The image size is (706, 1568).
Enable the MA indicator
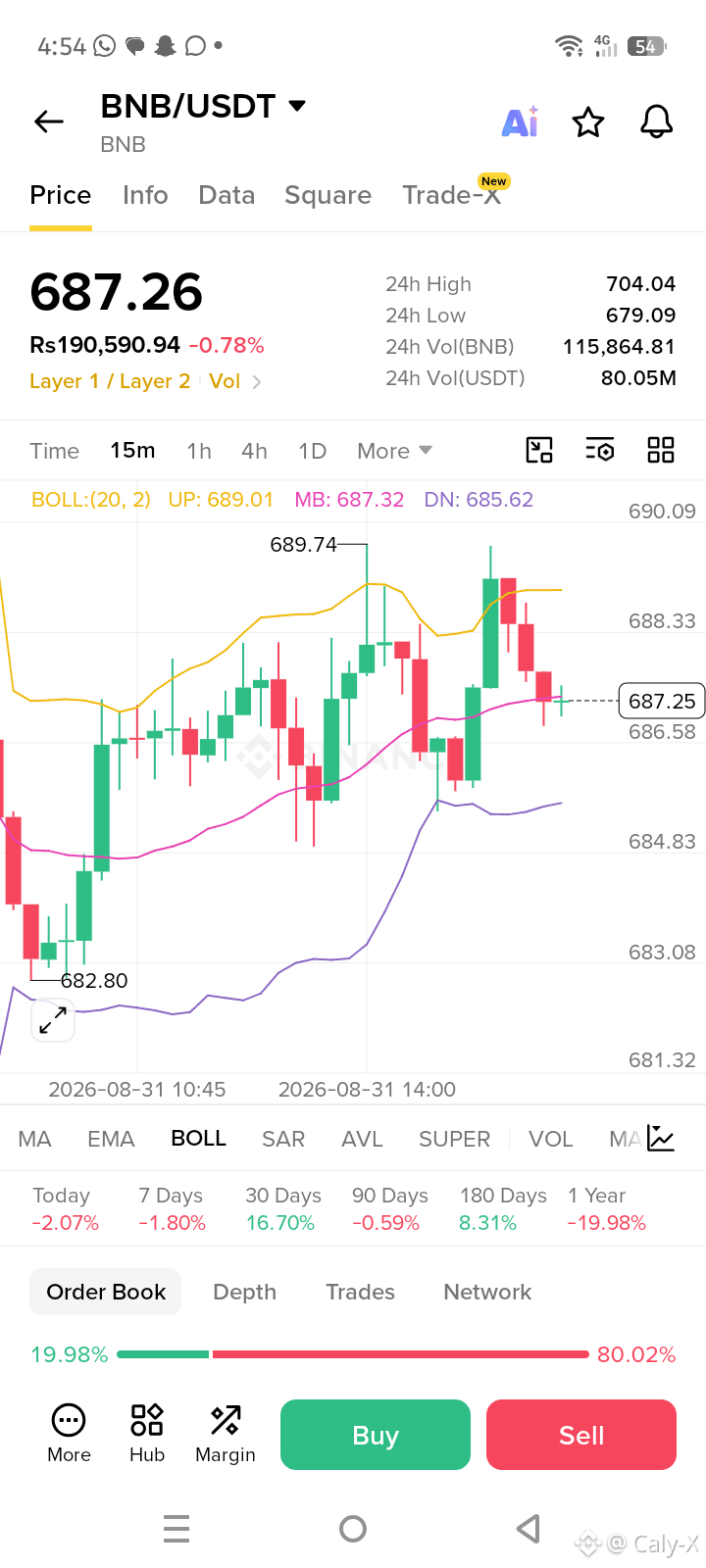pos(34,1139)
